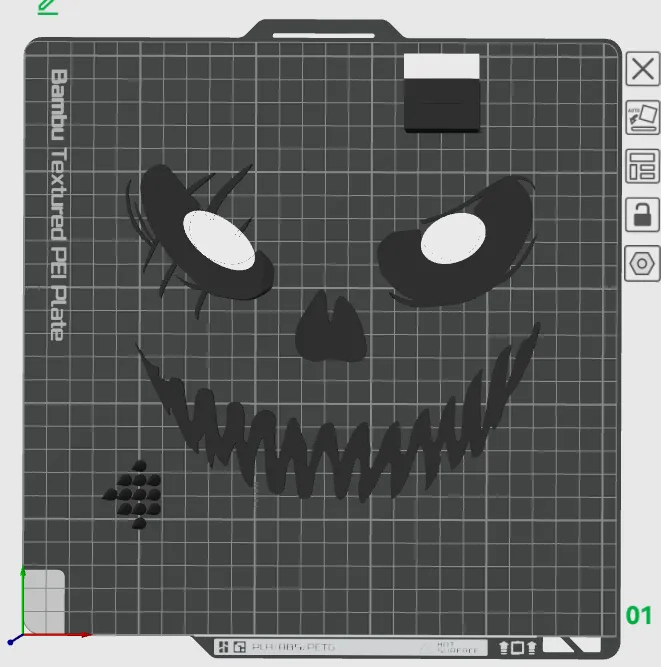This screenshot has width=661, height=667.
Task: Click the Bambu Textured PEI Plate label
Action: click(59, 205)
